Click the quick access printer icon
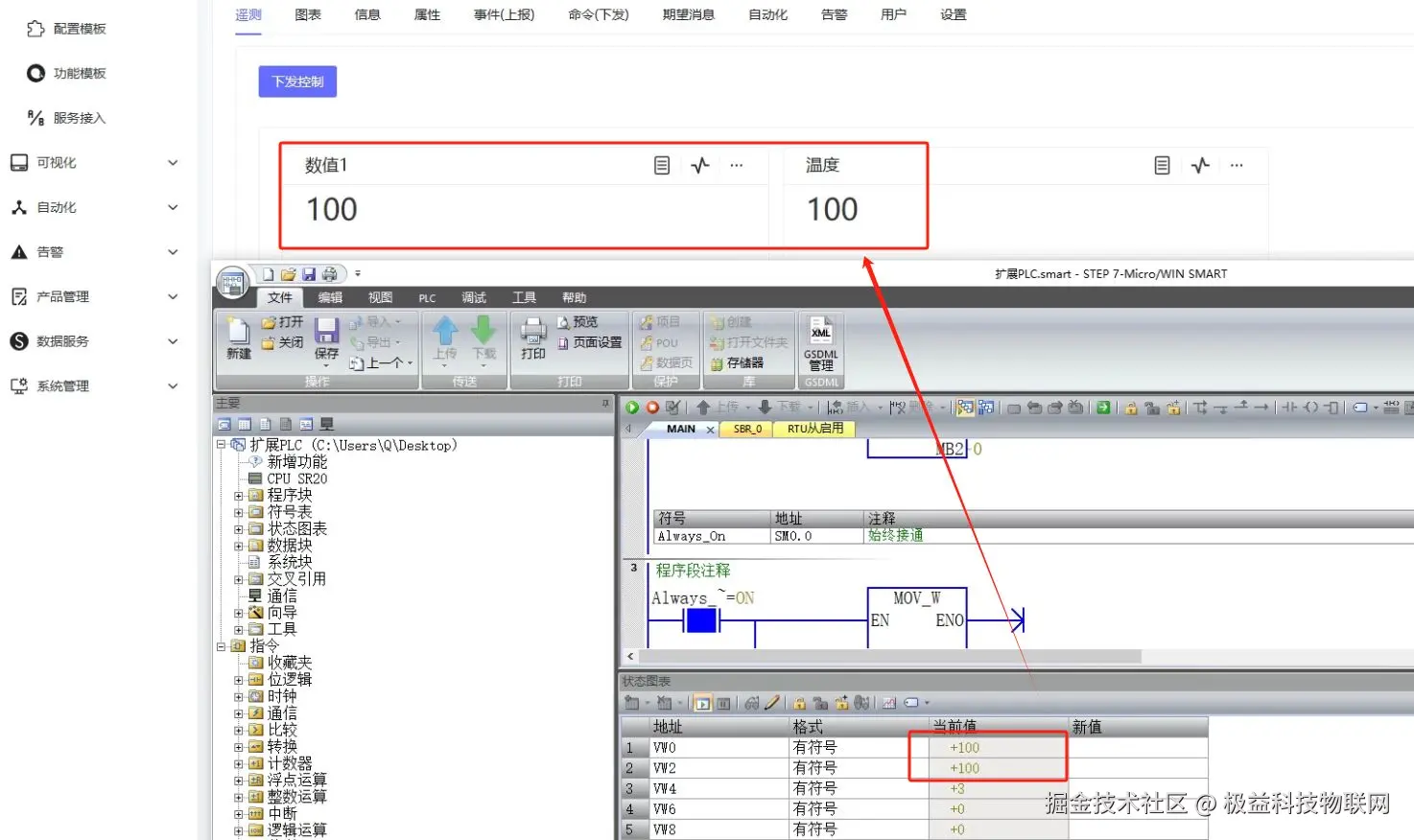Screen dimensions: 1414x840 pos(329,274)
